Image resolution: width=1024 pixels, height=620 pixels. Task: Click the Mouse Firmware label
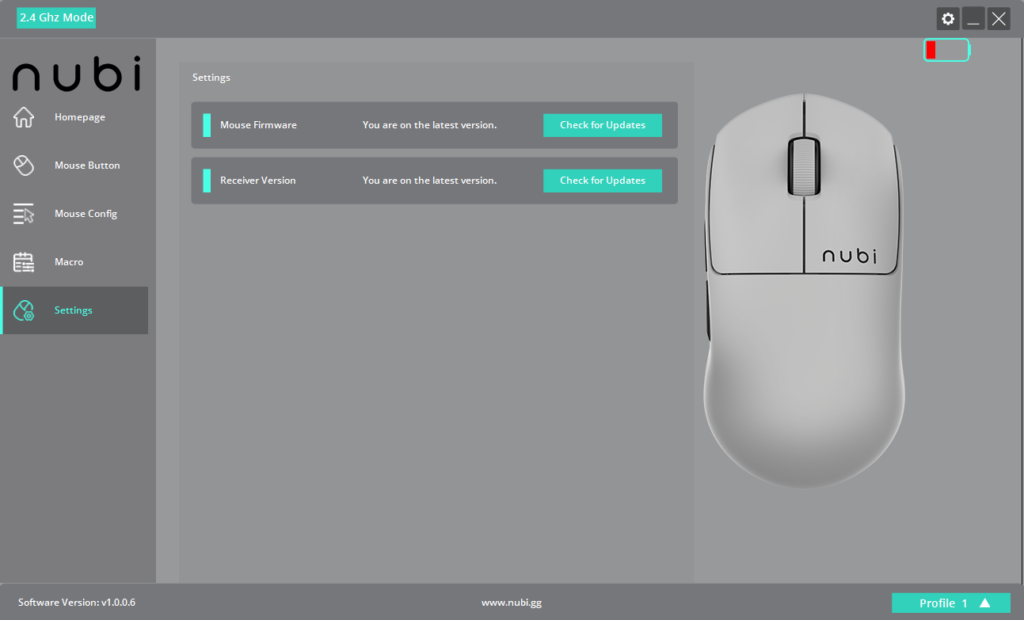pos(258,125)
